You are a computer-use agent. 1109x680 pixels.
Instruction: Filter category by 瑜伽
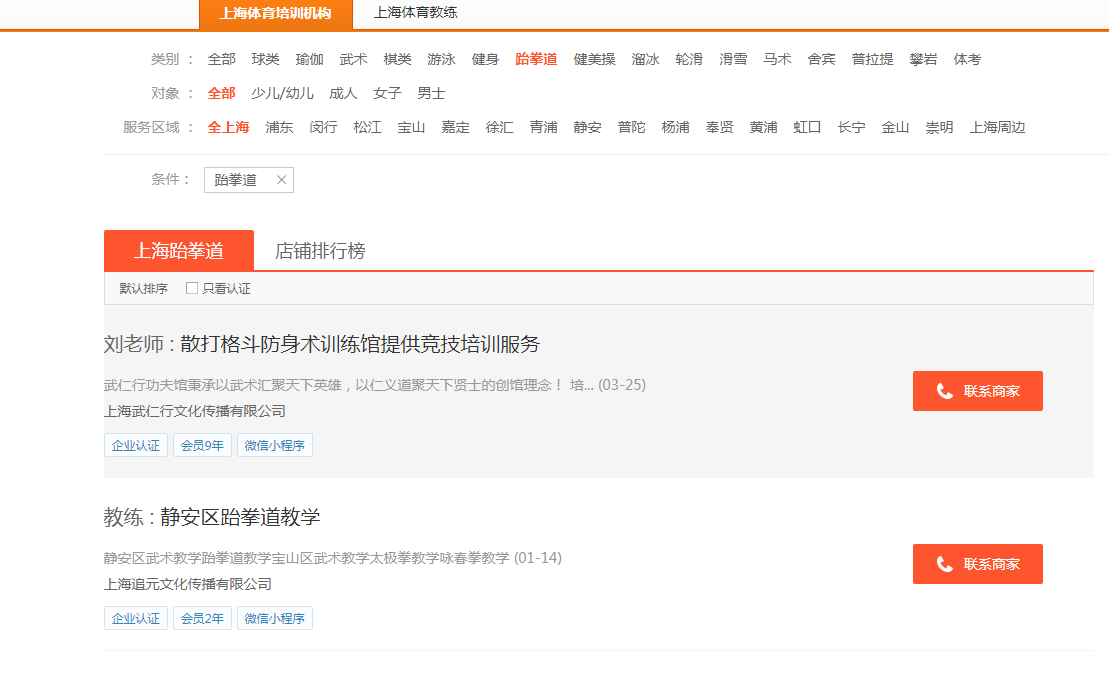[x=309, y=59]
